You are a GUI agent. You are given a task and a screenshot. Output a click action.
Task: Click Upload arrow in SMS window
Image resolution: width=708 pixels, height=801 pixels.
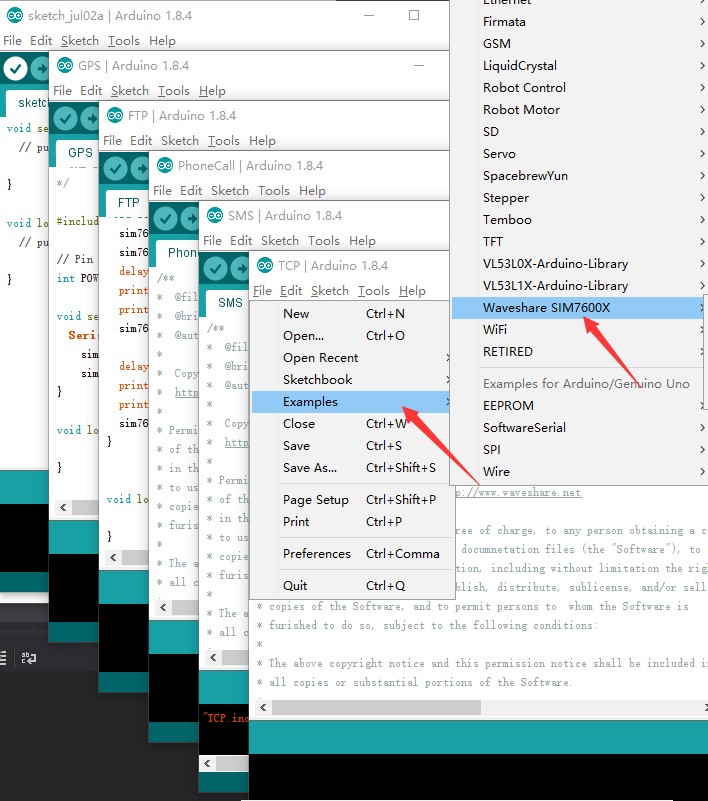pos(240,269)
